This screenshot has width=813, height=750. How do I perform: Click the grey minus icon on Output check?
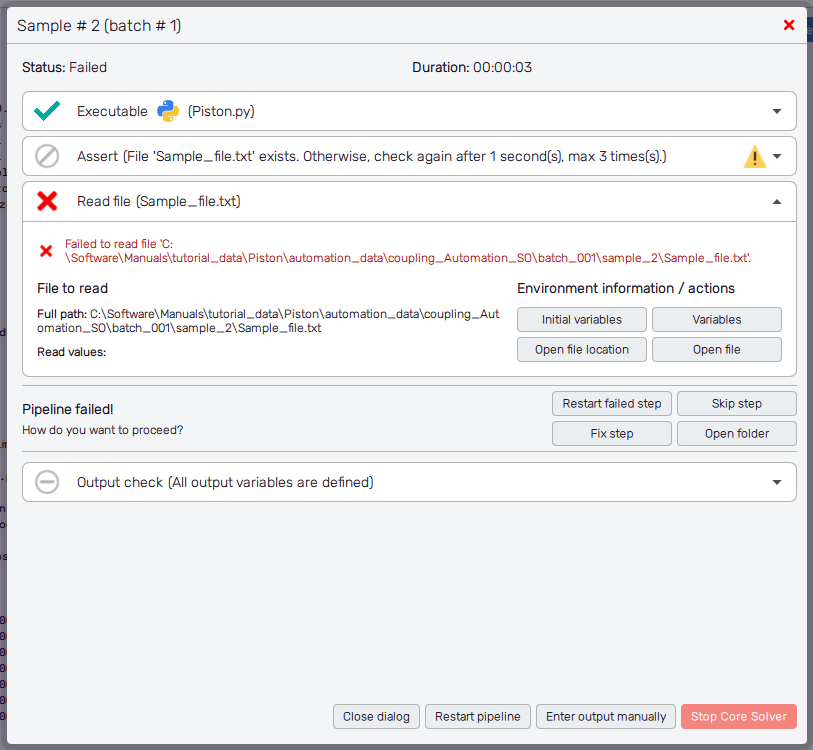[x=47, y=482]
